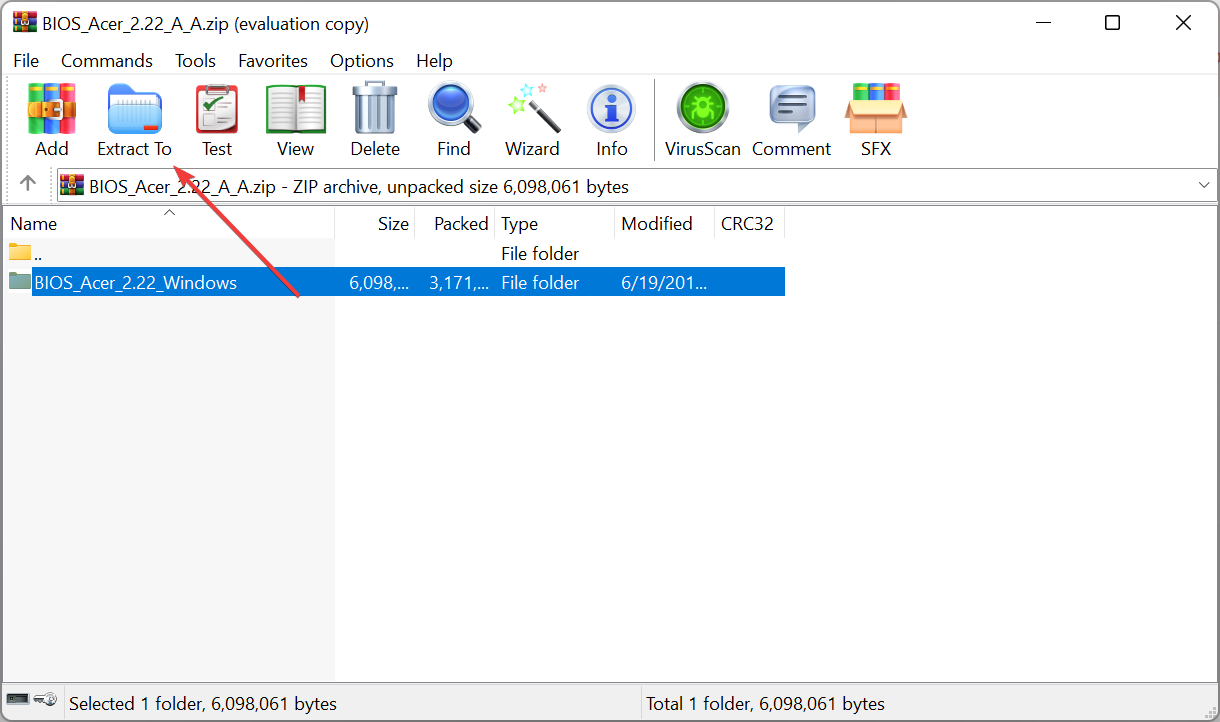Sort by the CRC32 column header
The image size is (1220, 722).
749,223
